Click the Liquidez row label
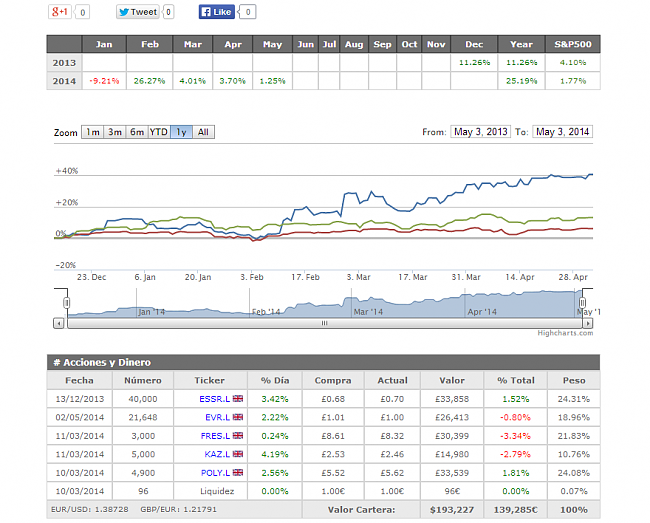The height and width of the screenshot is (523, 650). pyautogui.click(x=217, y=491)
